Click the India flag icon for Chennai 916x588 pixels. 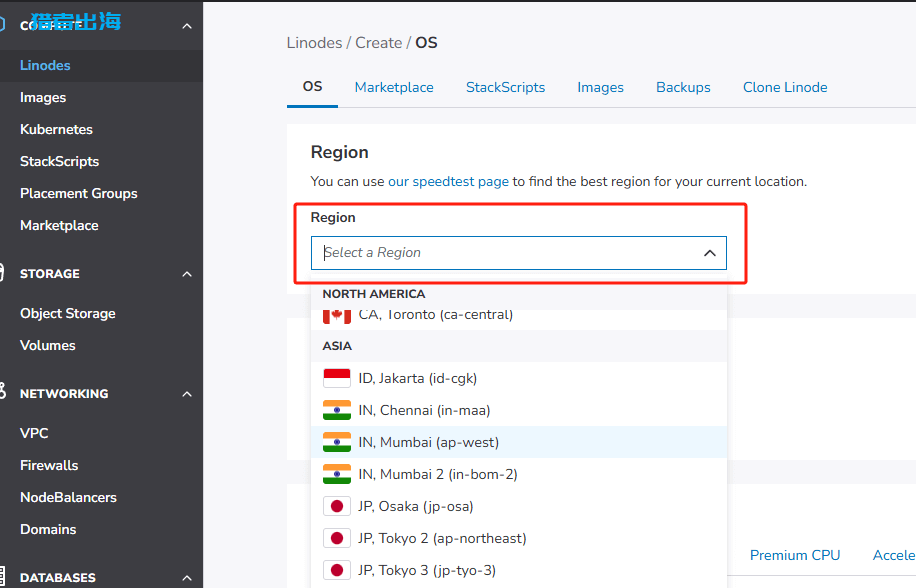pos(336,410)
